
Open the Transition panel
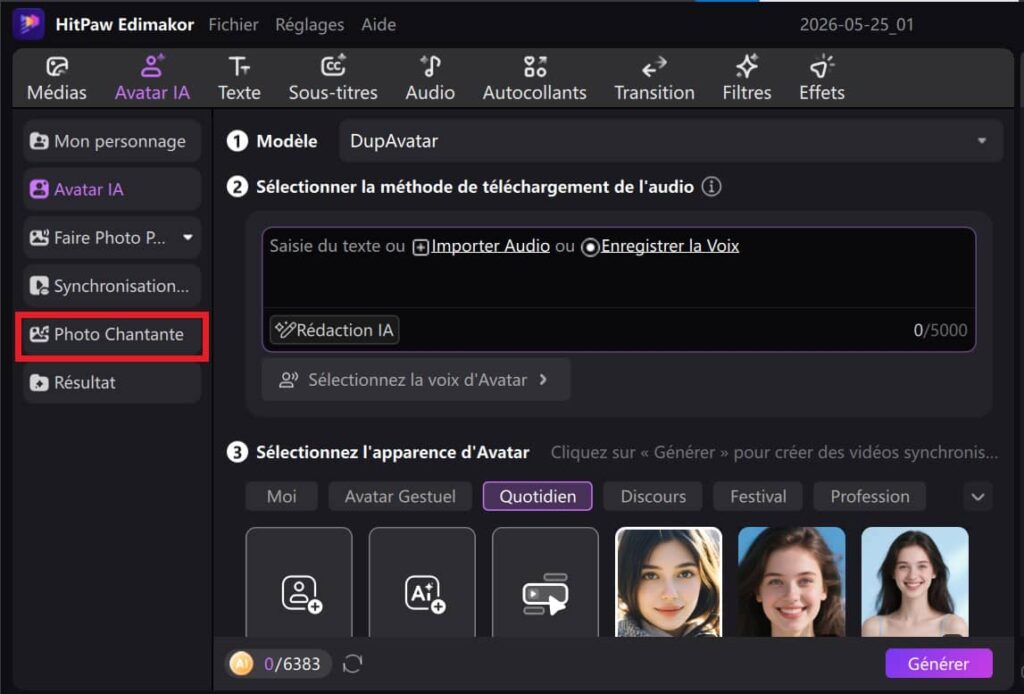pyautogui.click(x=654, y=78)
